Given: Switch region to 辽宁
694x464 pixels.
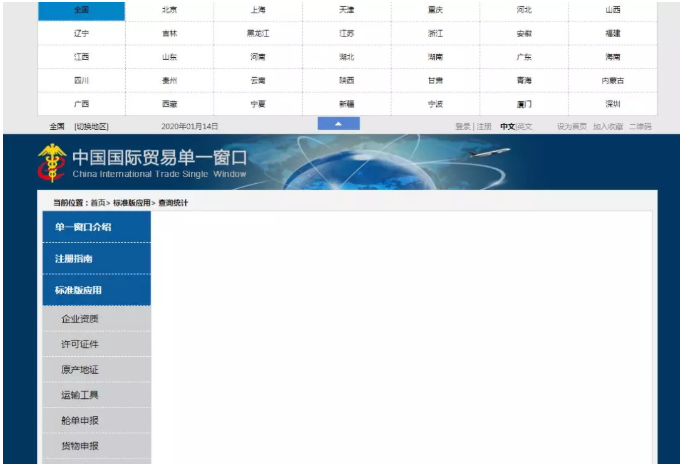Looking at the screenshot, I should 81,33.
